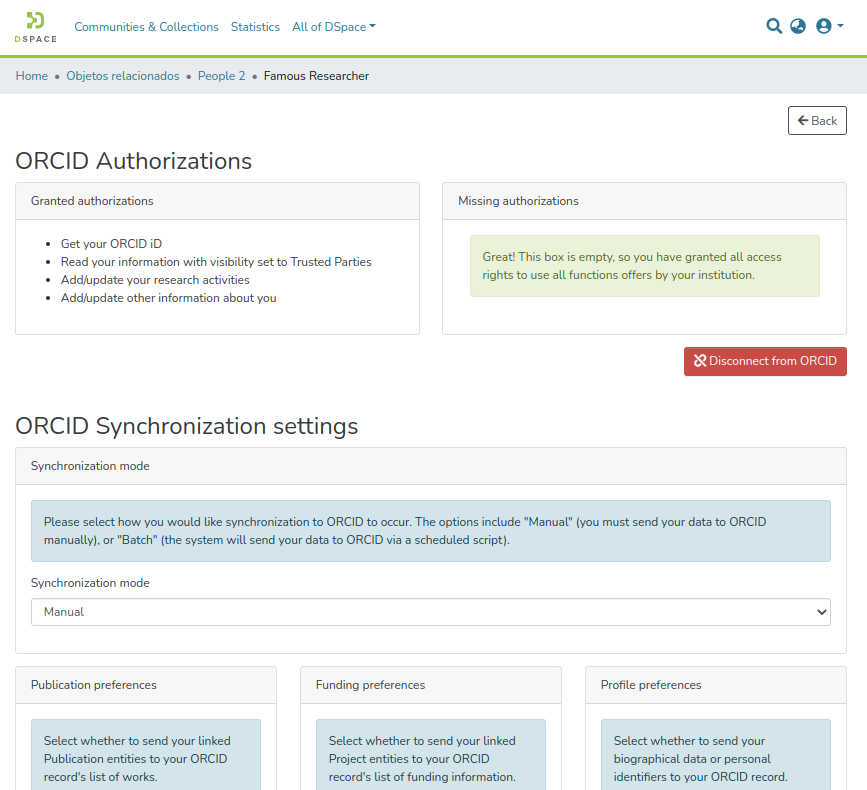Image resolution: width=867 pixels, height=790 pixels.
Task: Click the Missing authorizations panel header
Action: tap(644, 201)
